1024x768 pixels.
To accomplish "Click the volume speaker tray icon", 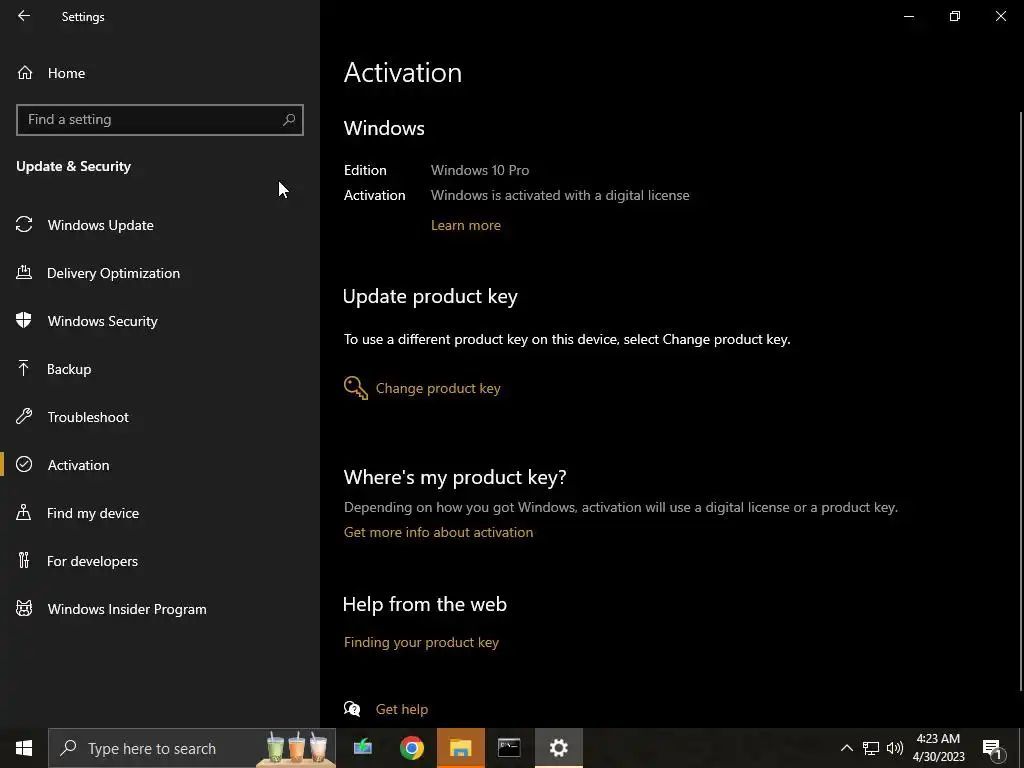I will coord(895,748).
